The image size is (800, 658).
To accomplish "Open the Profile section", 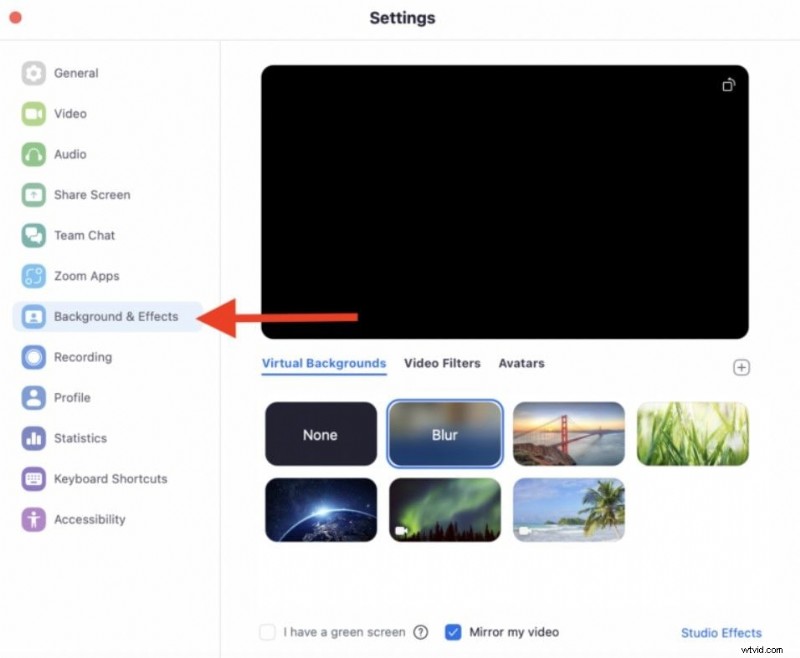I will point(68,398).
